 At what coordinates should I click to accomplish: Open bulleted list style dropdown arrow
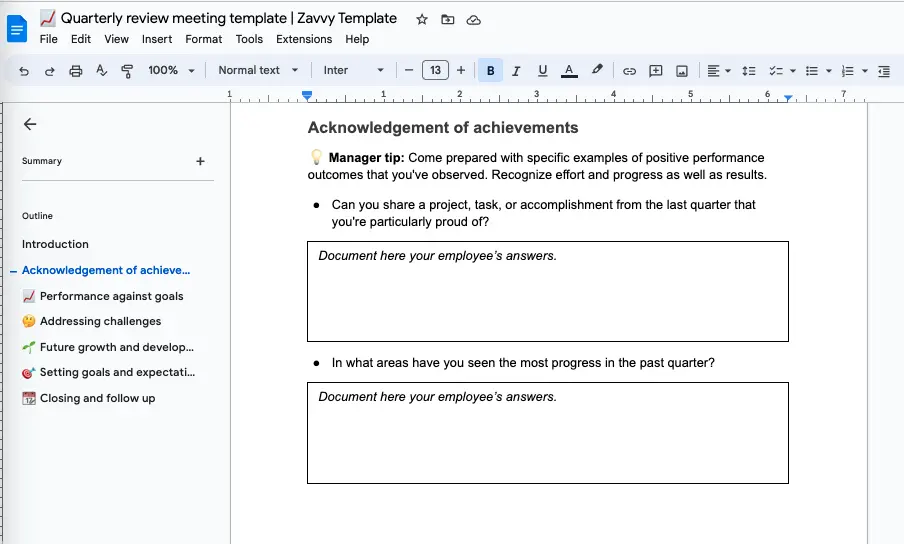828,71
